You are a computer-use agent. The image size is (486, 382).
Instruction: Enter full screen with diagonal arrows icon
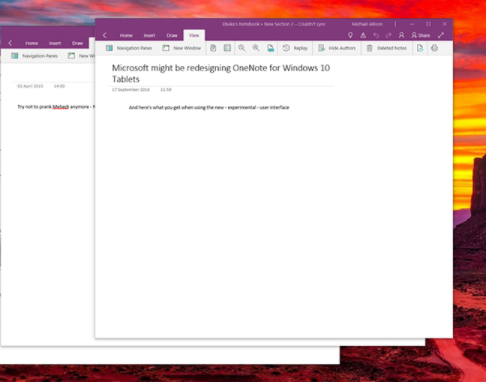point(441,35)
